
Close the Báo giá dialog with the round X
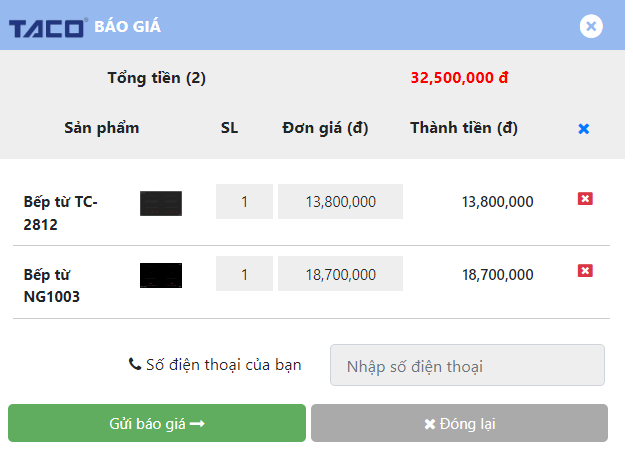click(591, 27)
